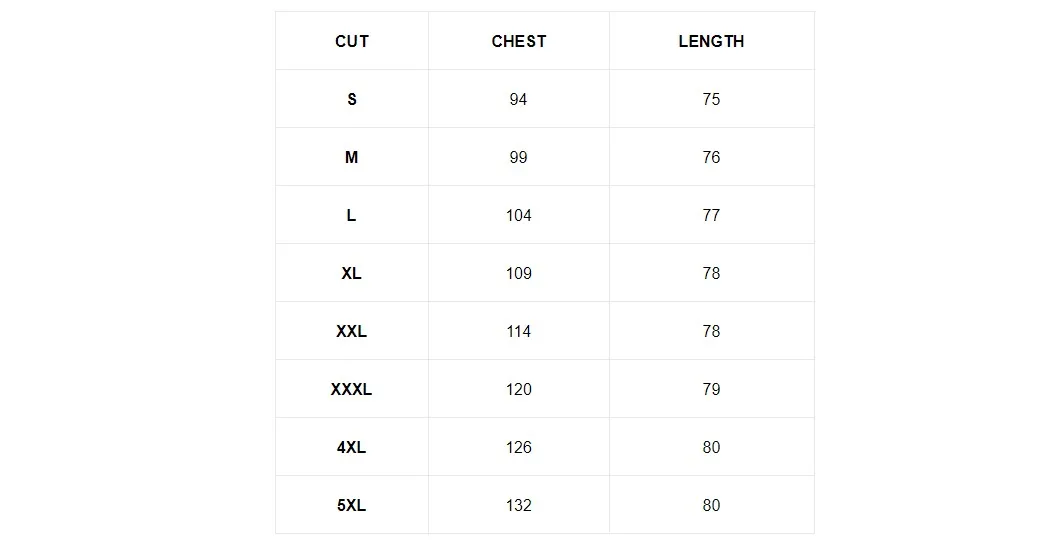Viewport: 1045px width, 541px height.
Task: Select the S size cell
Action: tap(351, 99)
